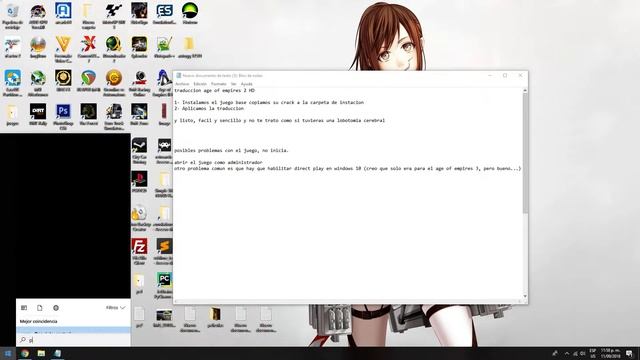Open the Ver menu in Notepad
This screenshot has width=640, height=360.
(233, 84)
